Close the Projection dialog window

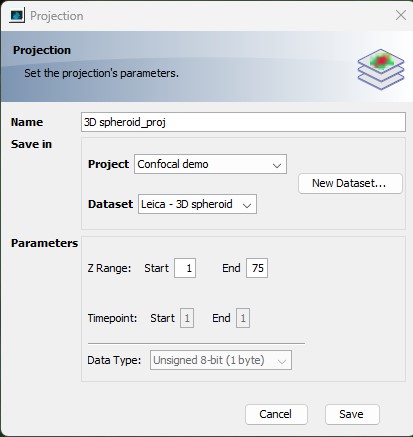pyautogui.click(x=401, y=15)
